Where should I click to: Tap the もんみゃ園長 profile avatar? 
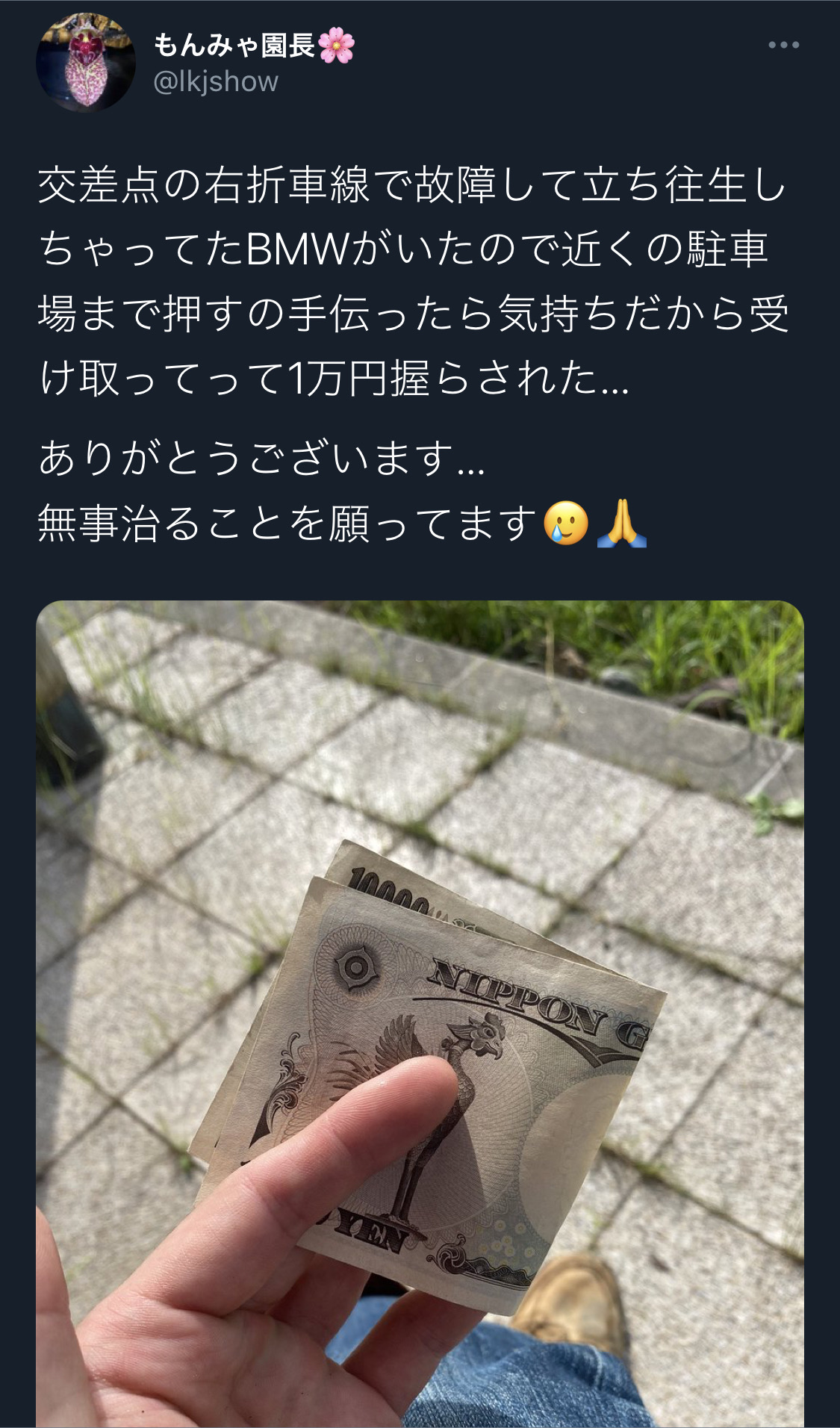click(x=86, y=63)
